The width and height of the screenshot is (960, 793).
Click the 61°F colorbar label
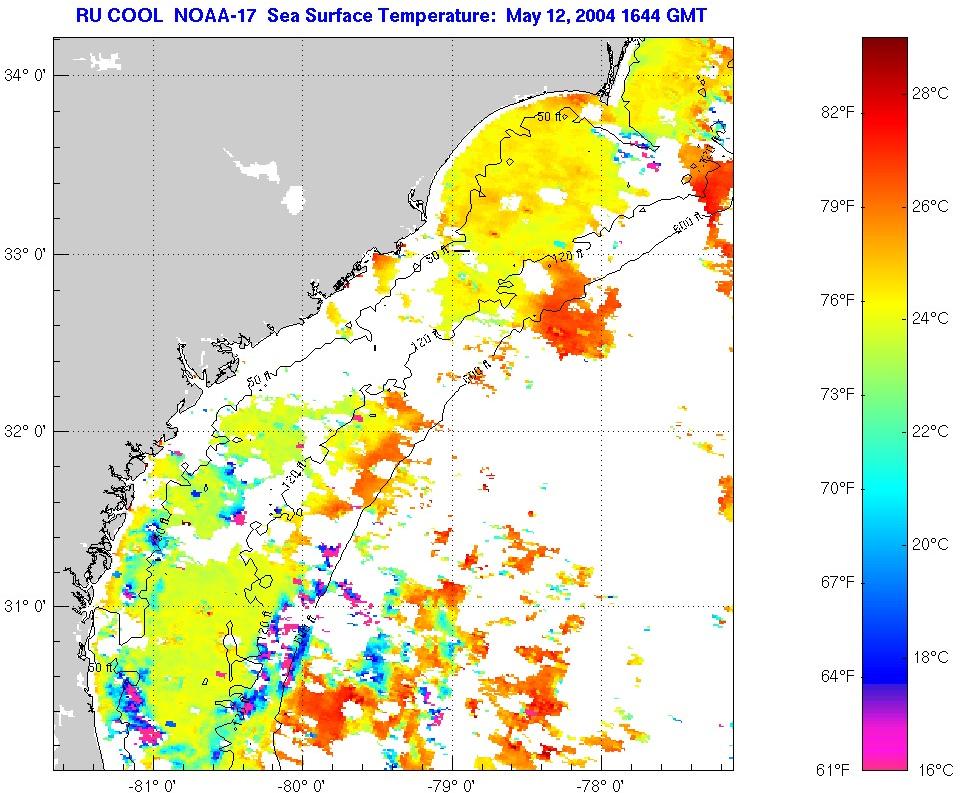[x=834, y=770]
